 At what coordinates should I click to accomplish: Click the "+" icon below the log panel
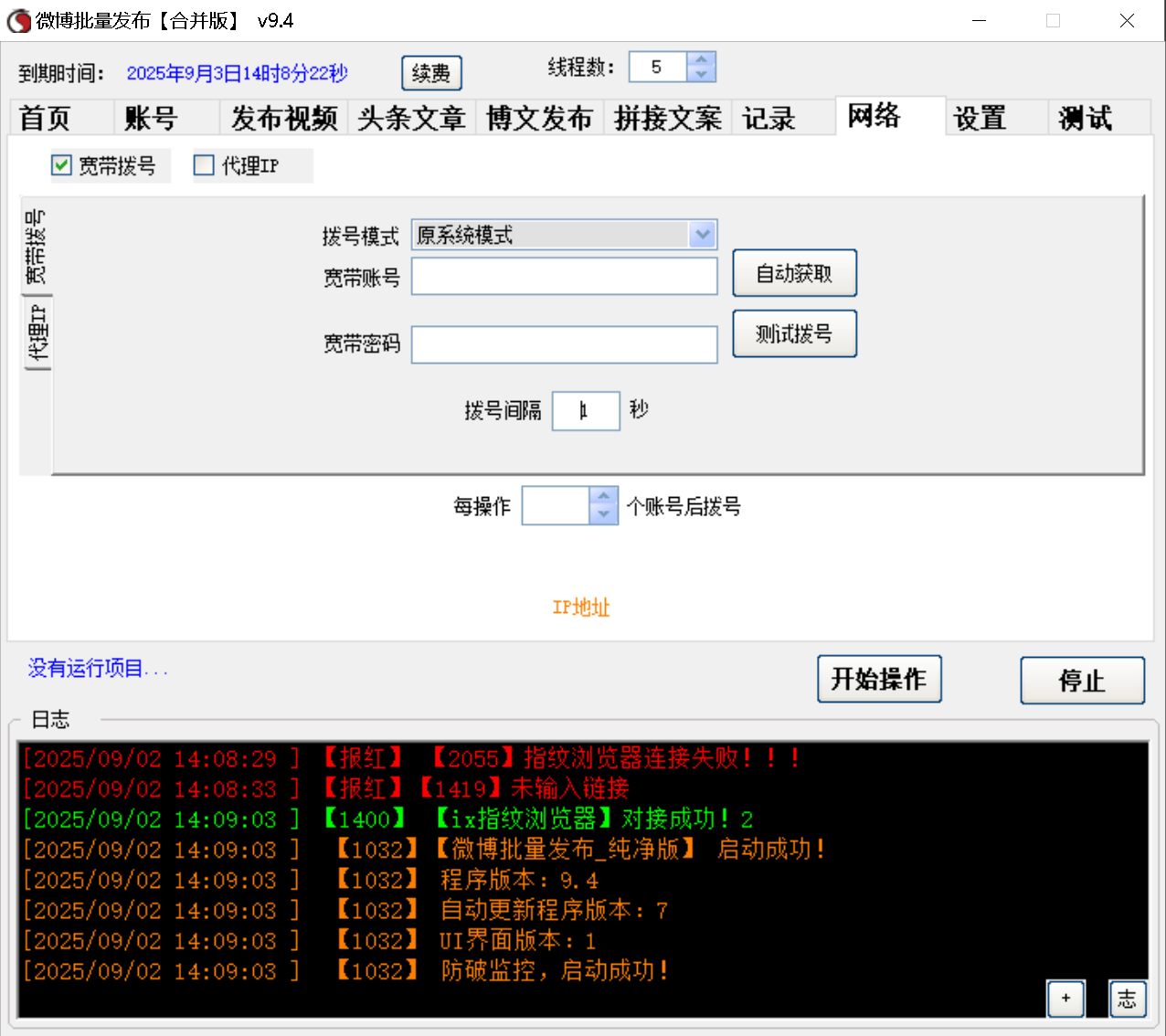[1065, 999]
